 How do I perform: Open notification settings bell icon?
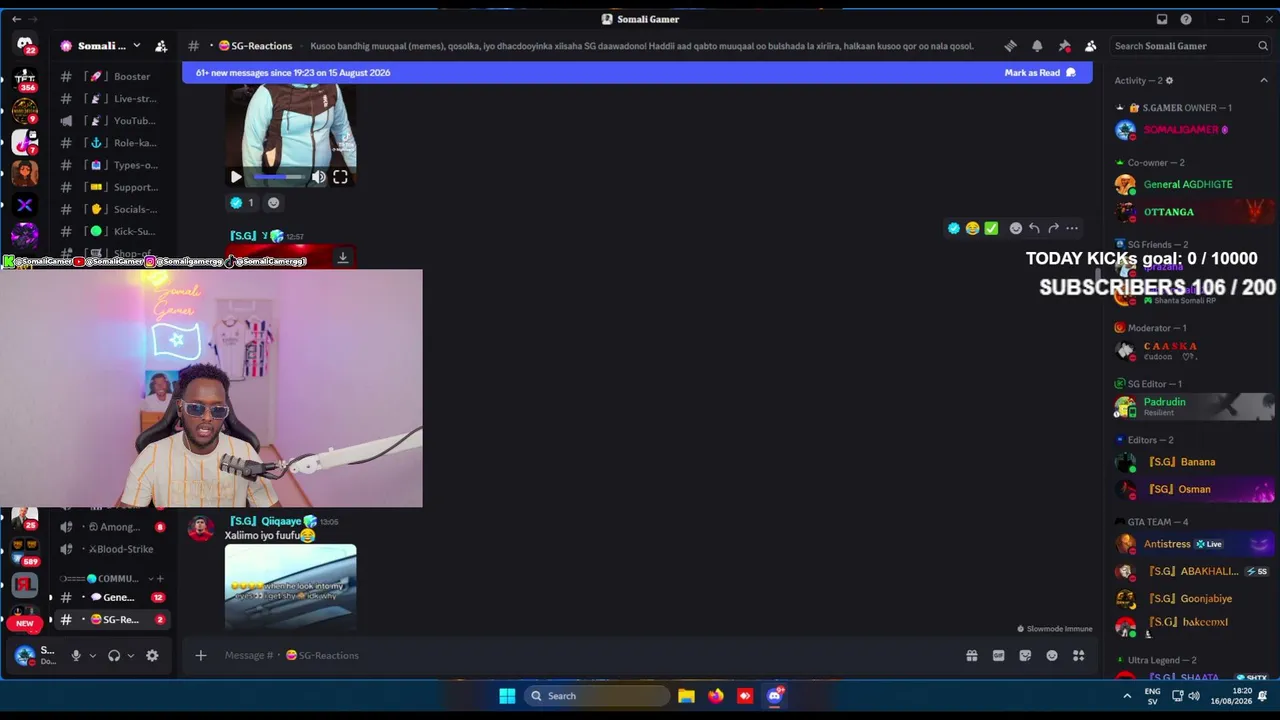(x=1037, y=46)
